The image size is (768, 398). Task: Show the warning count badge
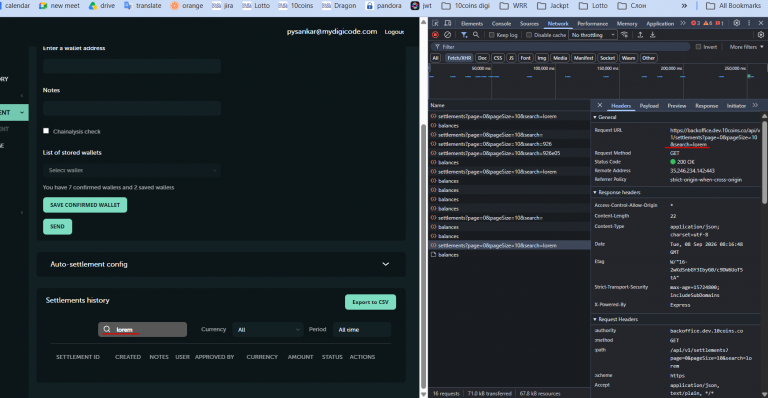tap(708, 23)
